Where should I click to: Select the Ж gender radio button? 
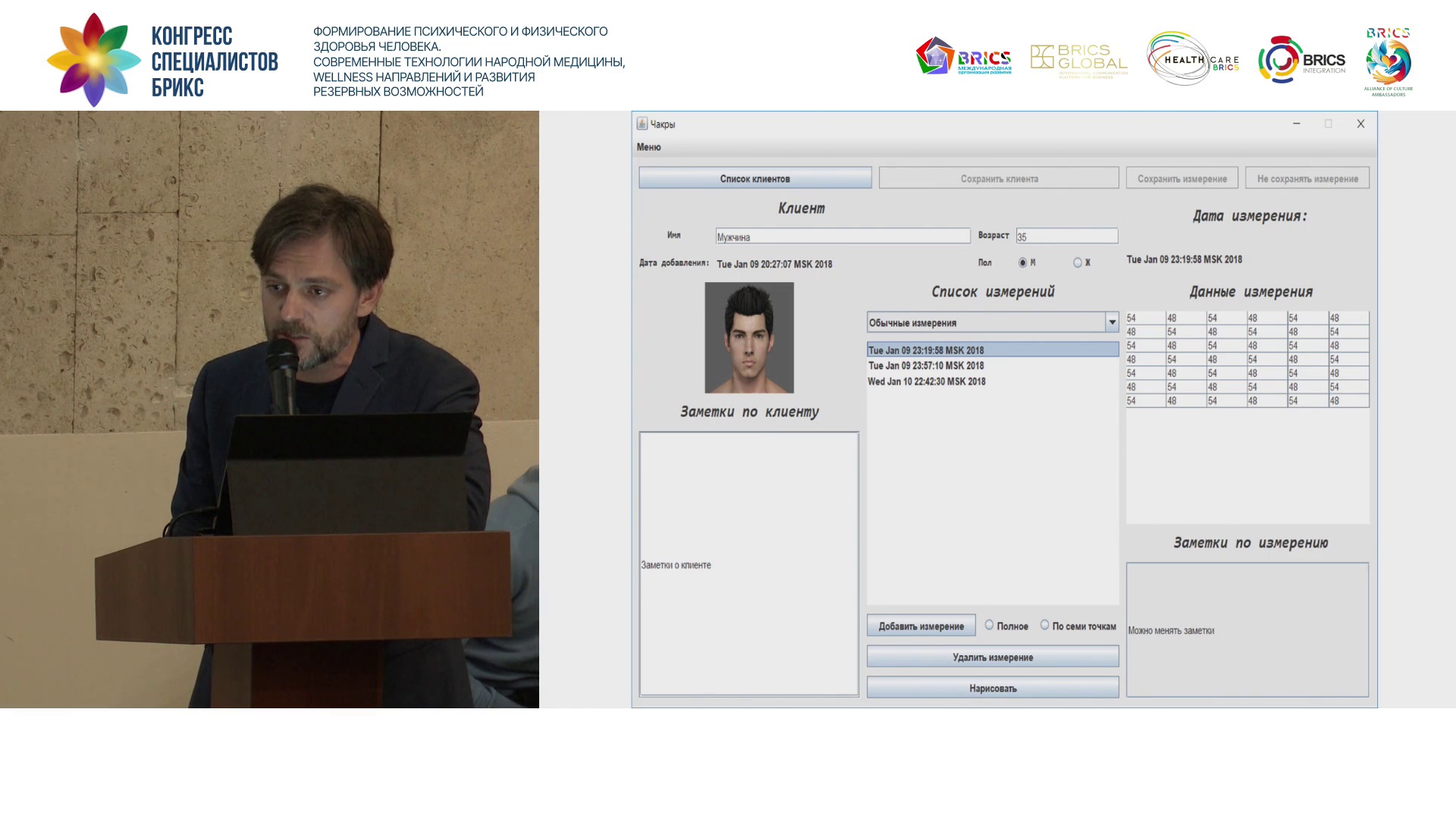(1078, 262)
